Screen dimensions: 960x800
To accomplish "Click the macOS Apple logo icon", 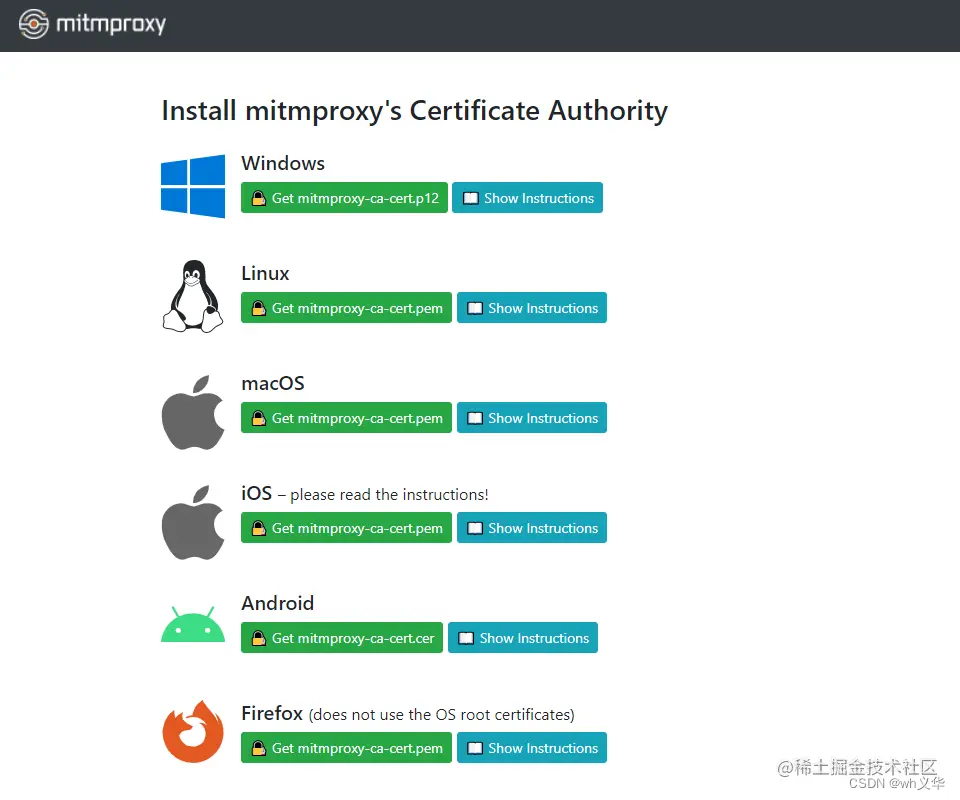I will (193, 413).
